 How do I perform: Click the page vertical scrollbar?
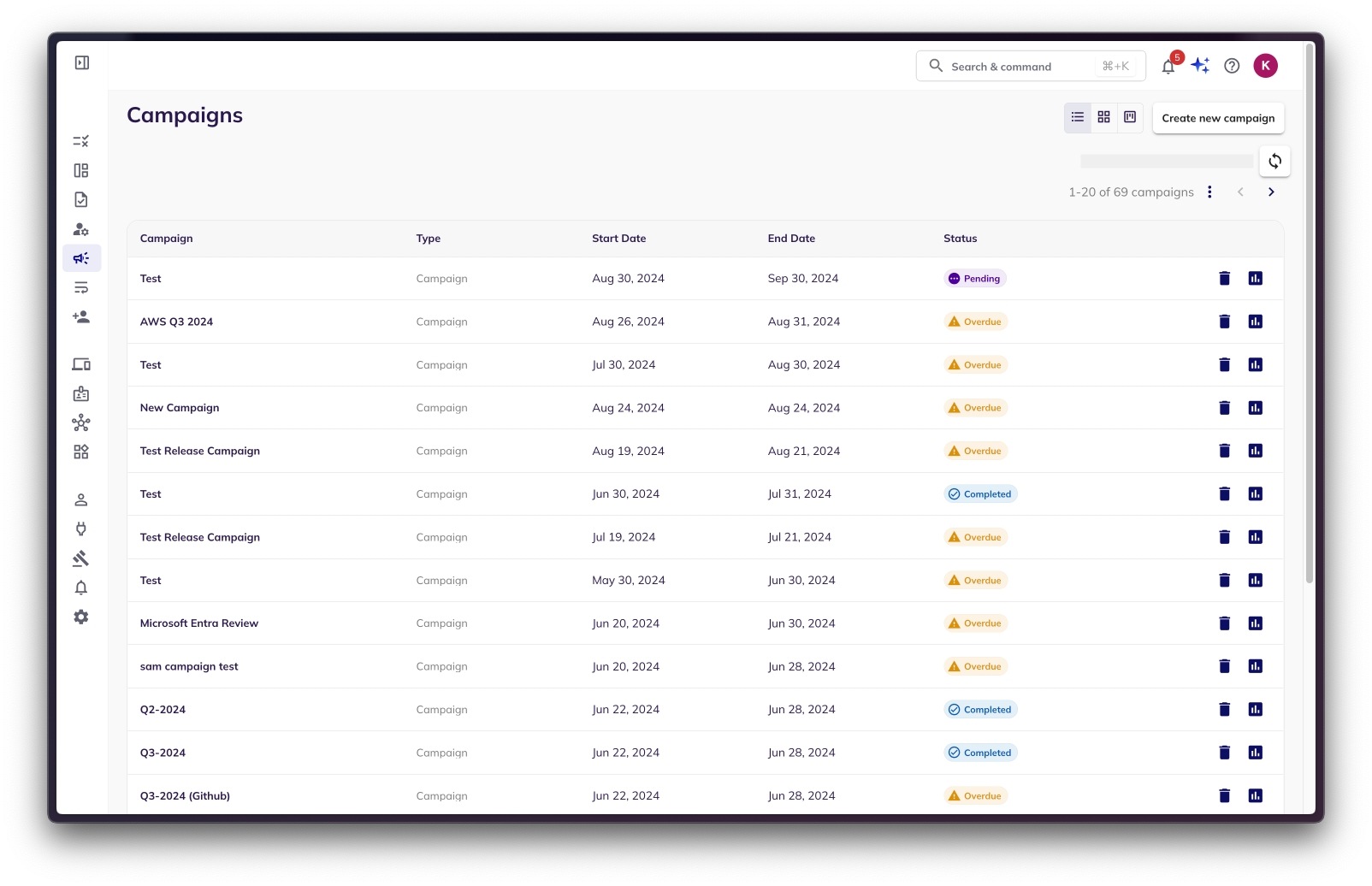coord(1310,342)
